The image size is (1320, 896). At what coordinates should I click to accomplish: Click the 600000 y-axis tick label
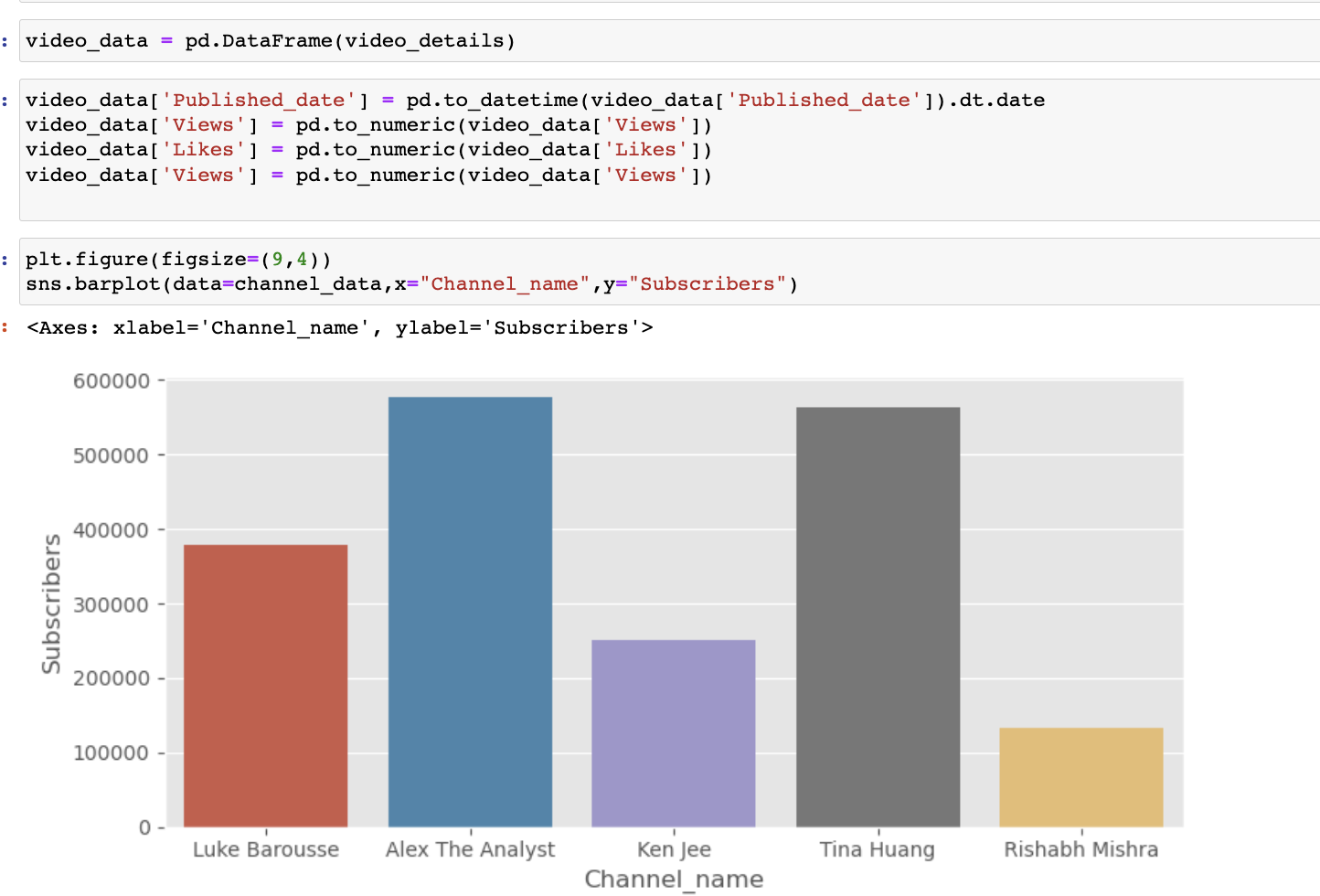(x=112, y=381)
